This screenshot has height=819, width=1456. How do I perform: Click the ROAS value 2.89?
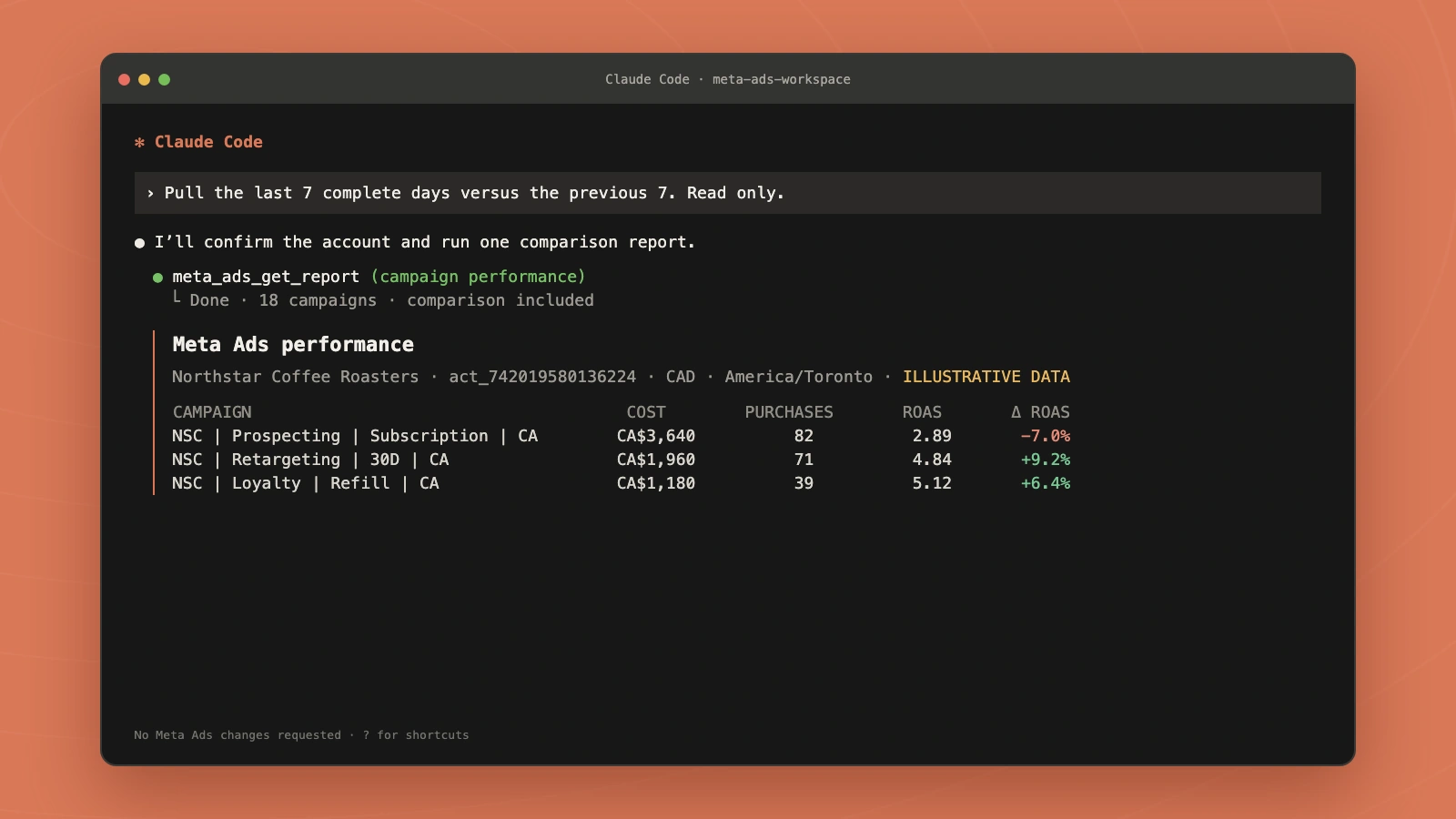tap(932, 436)
